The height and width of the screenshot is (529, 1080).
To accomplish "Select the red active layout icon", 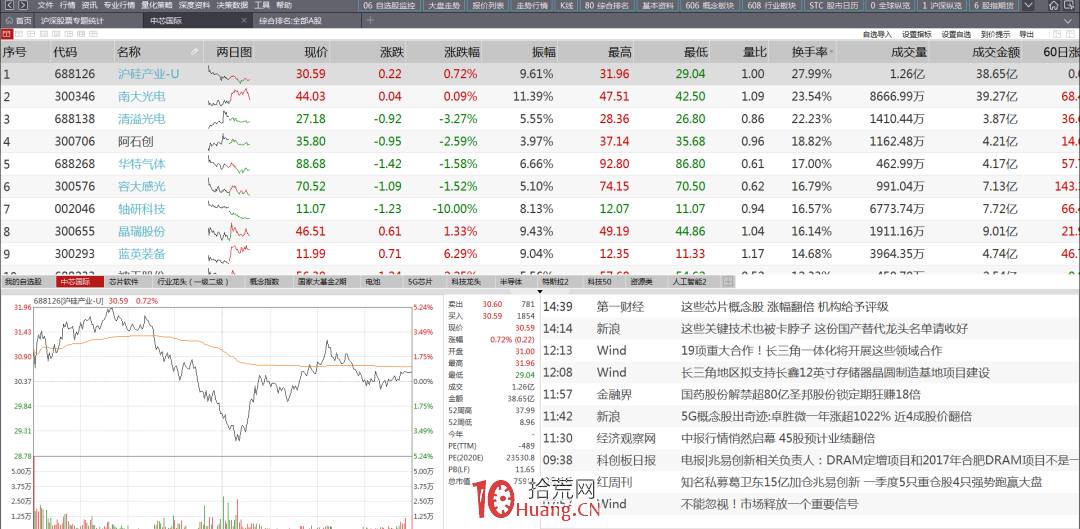I will (x=6, y=33).
